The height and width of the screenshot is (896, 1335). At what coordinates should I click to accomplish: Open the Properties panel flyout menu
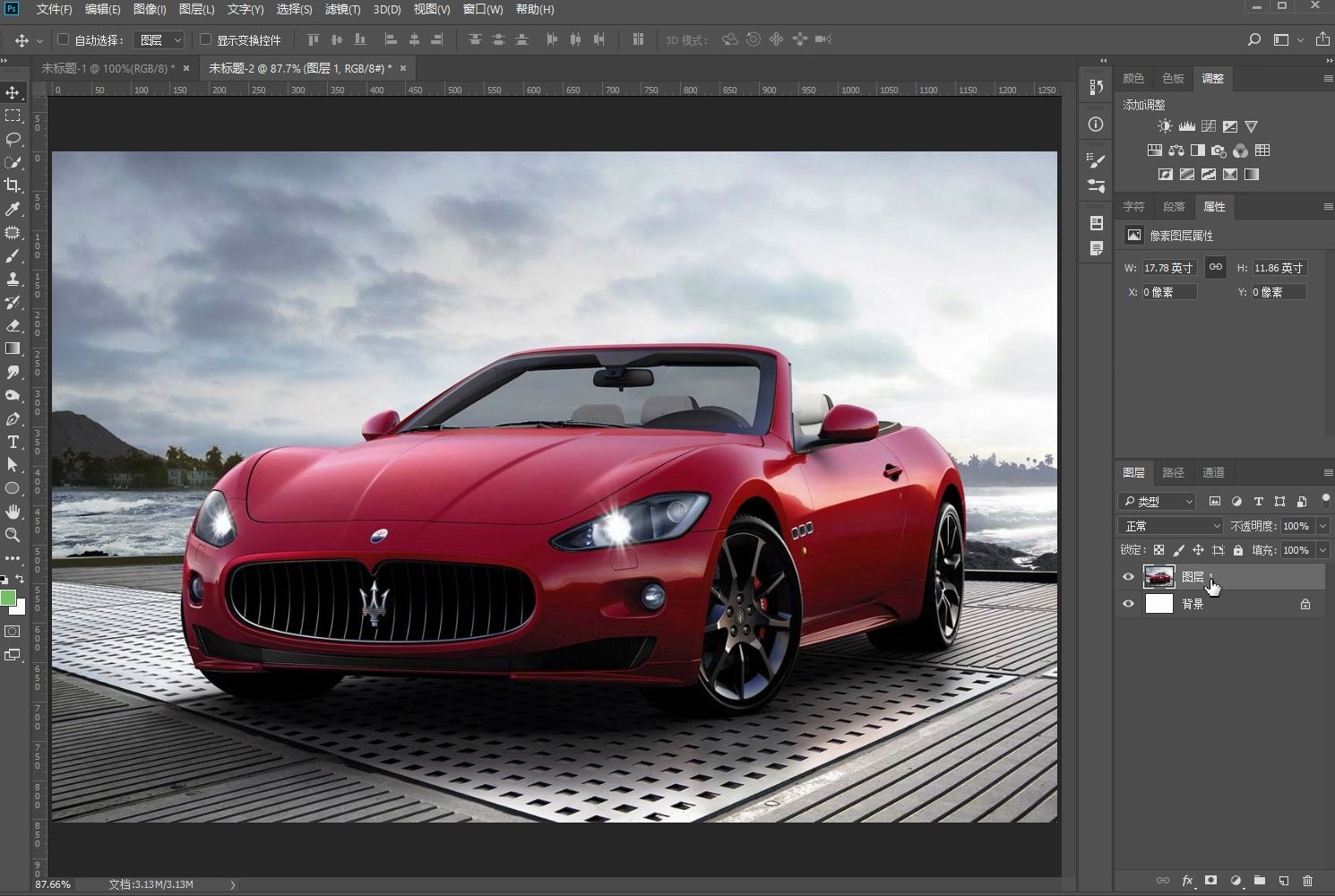point(1328,206)
